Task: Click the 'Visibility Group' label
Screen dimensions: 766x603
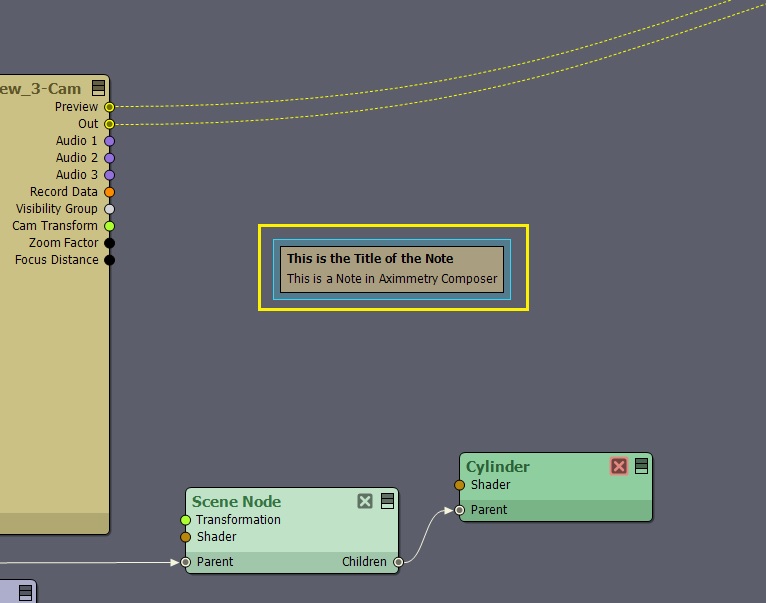Action: [57, 209]
